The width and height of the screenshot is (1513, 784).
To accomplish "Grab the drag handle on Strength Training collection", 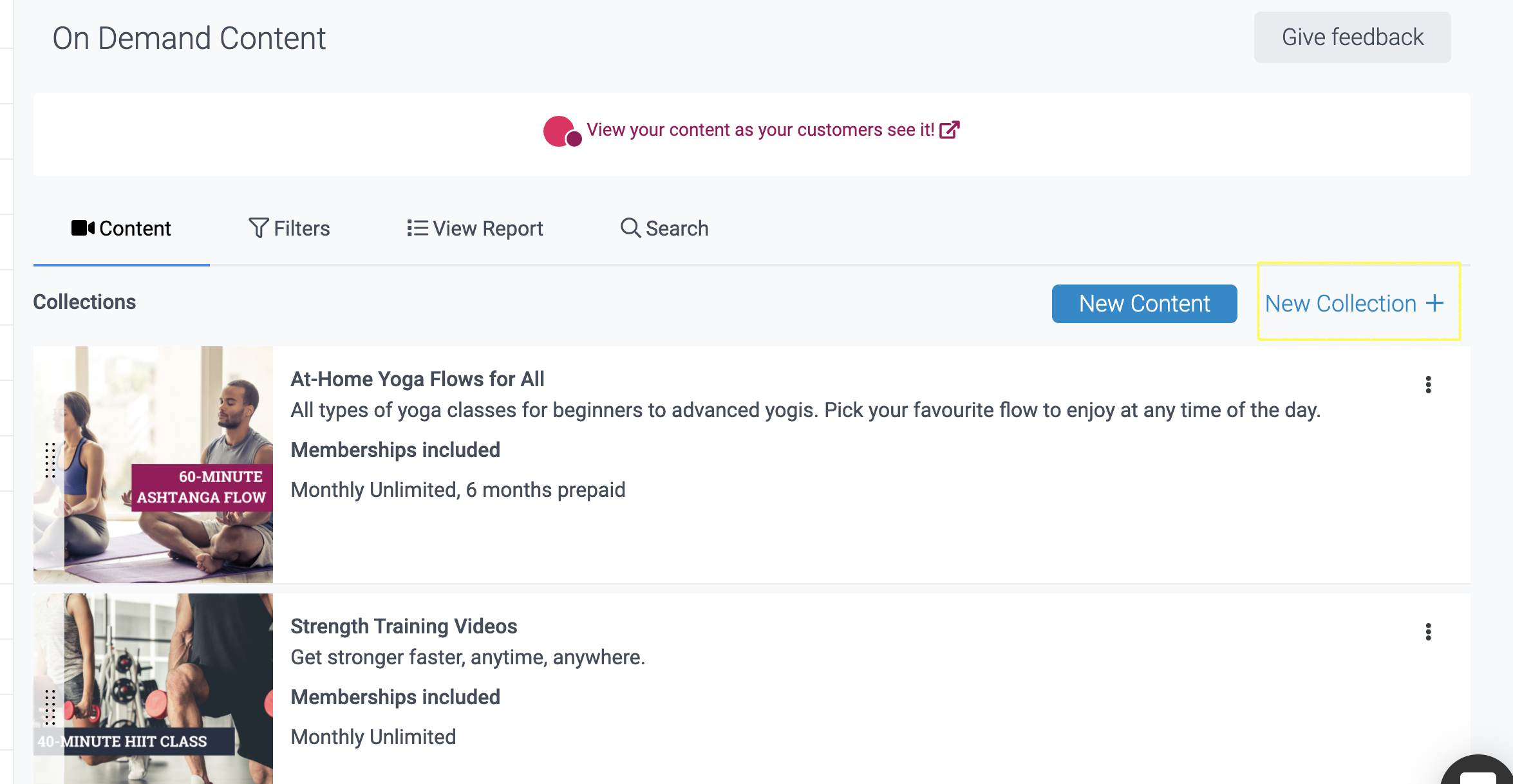I will tap(50, 707).
